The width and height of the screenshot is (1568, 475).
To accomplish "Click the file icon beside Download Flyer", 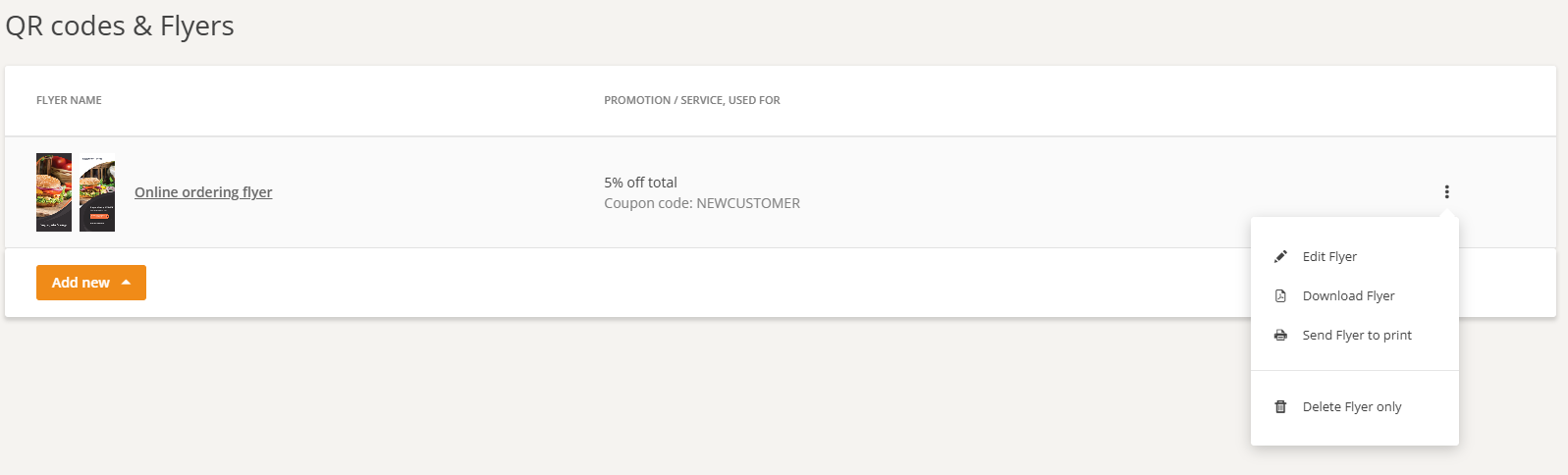I will 1280,295.
